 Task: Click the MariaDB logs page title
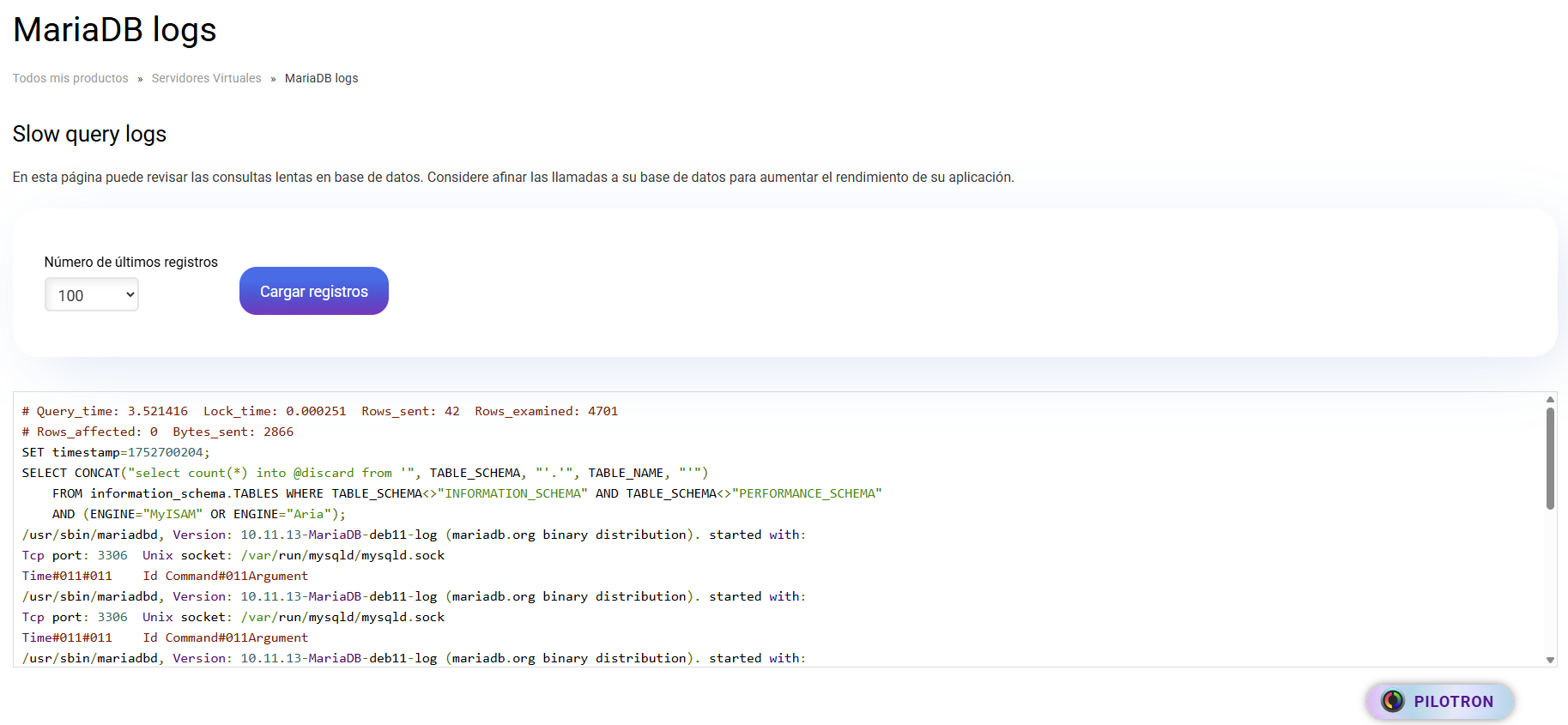click(x=114, y=30)
